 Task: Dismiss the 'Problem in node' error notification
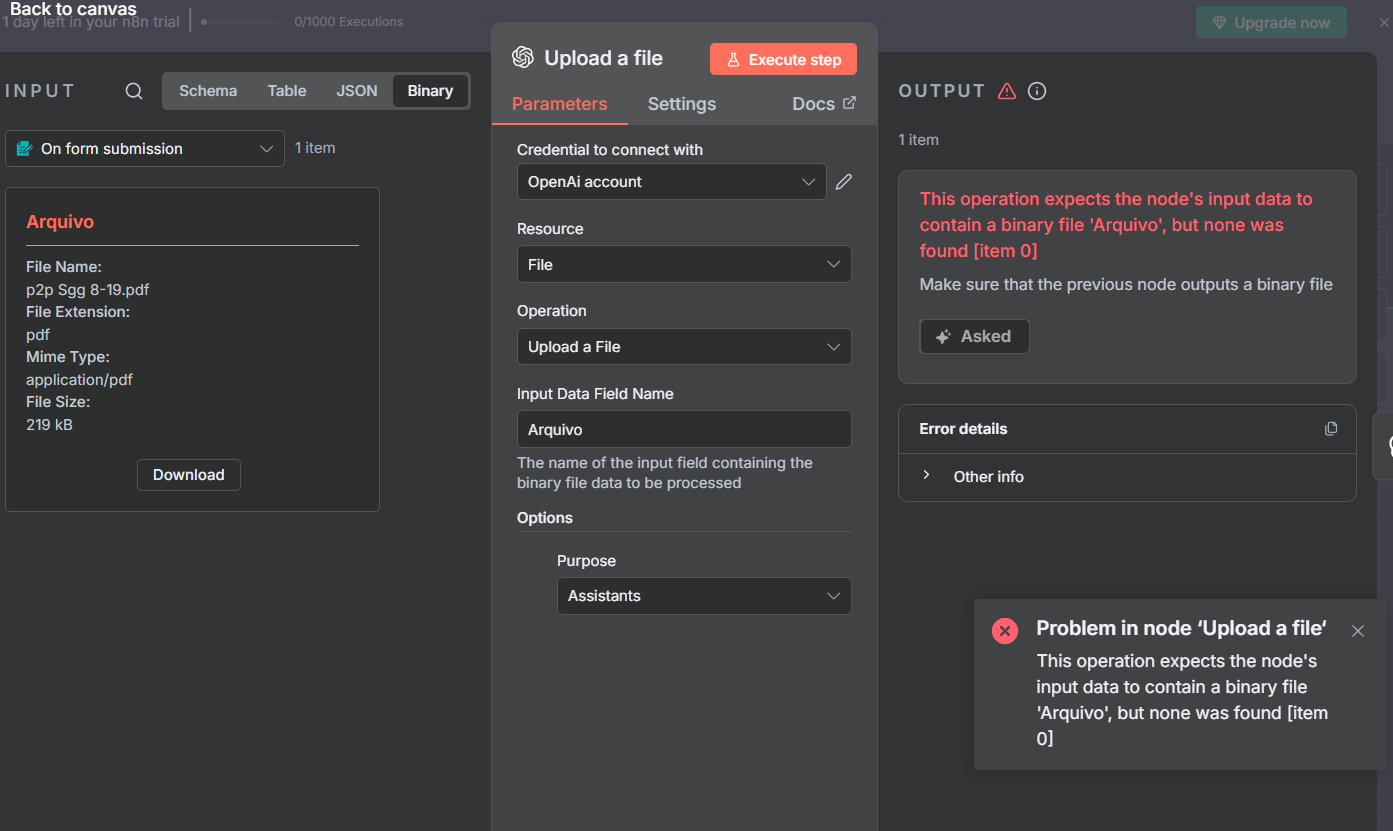click(1357, 631)
